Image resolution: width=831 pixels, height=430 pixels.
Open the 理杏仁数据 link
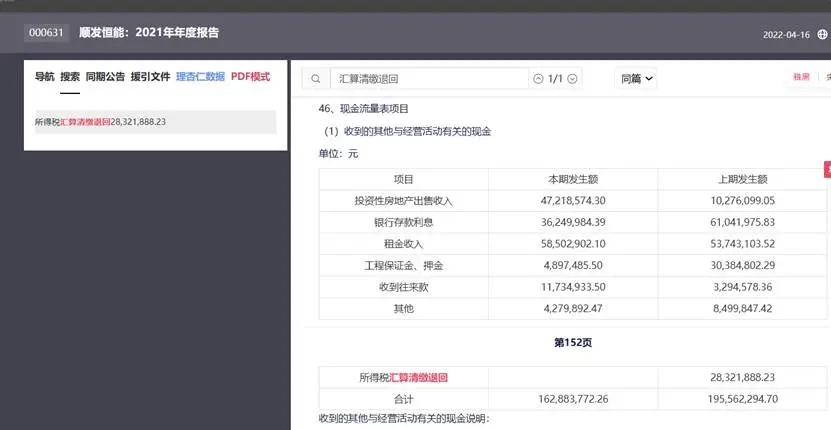click(x=200, y=77)
